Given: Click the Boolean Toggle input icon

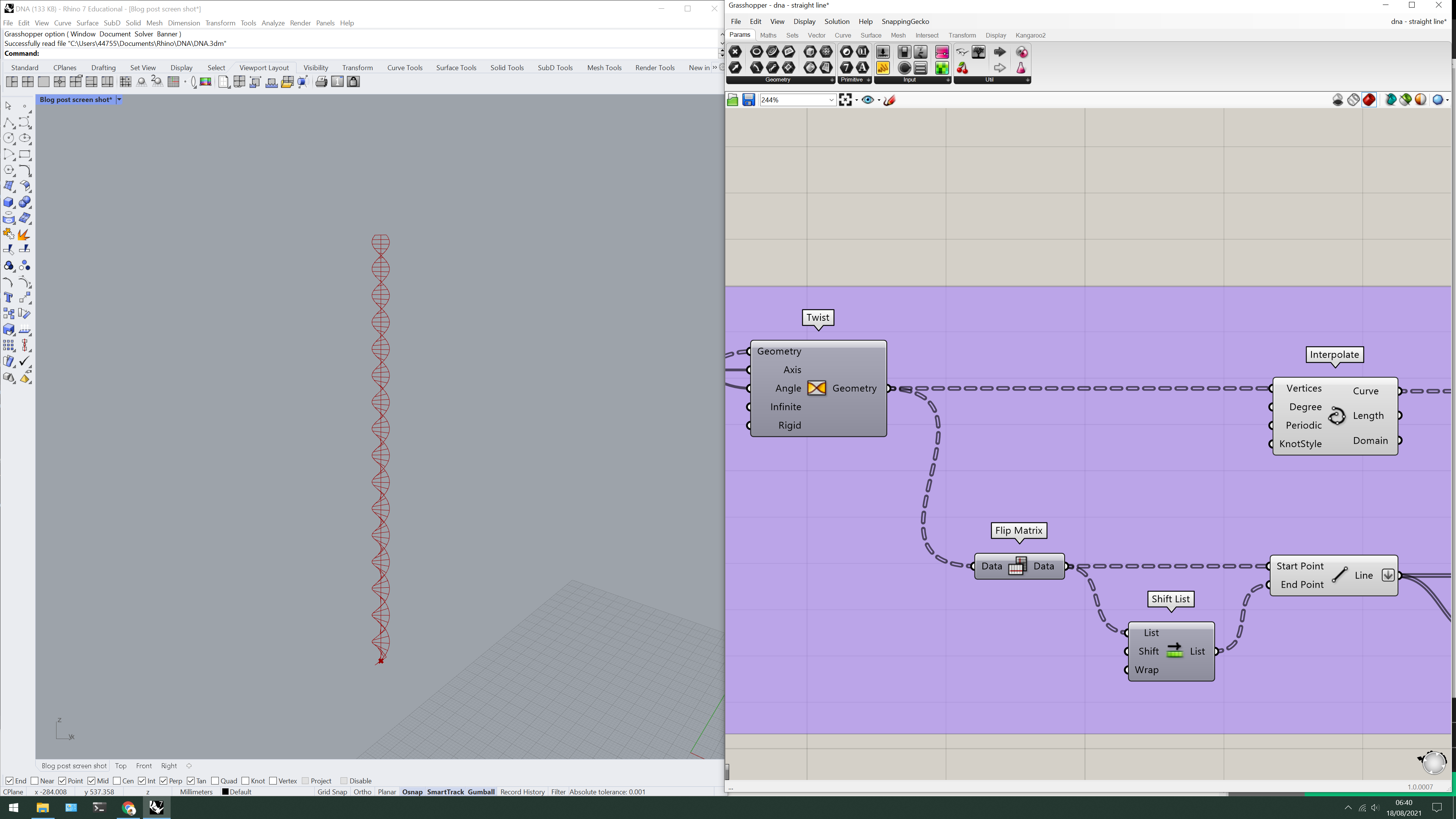Looking at the screenshot, I should click(904, 52).
